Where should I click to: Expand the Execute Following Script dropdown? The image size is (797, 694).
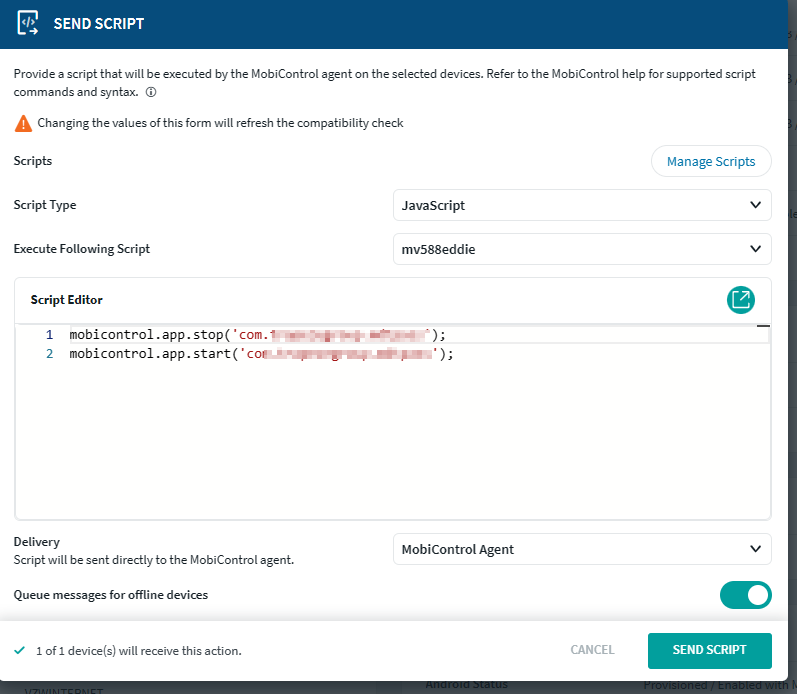pyautogui.click(x=582, y=249)
